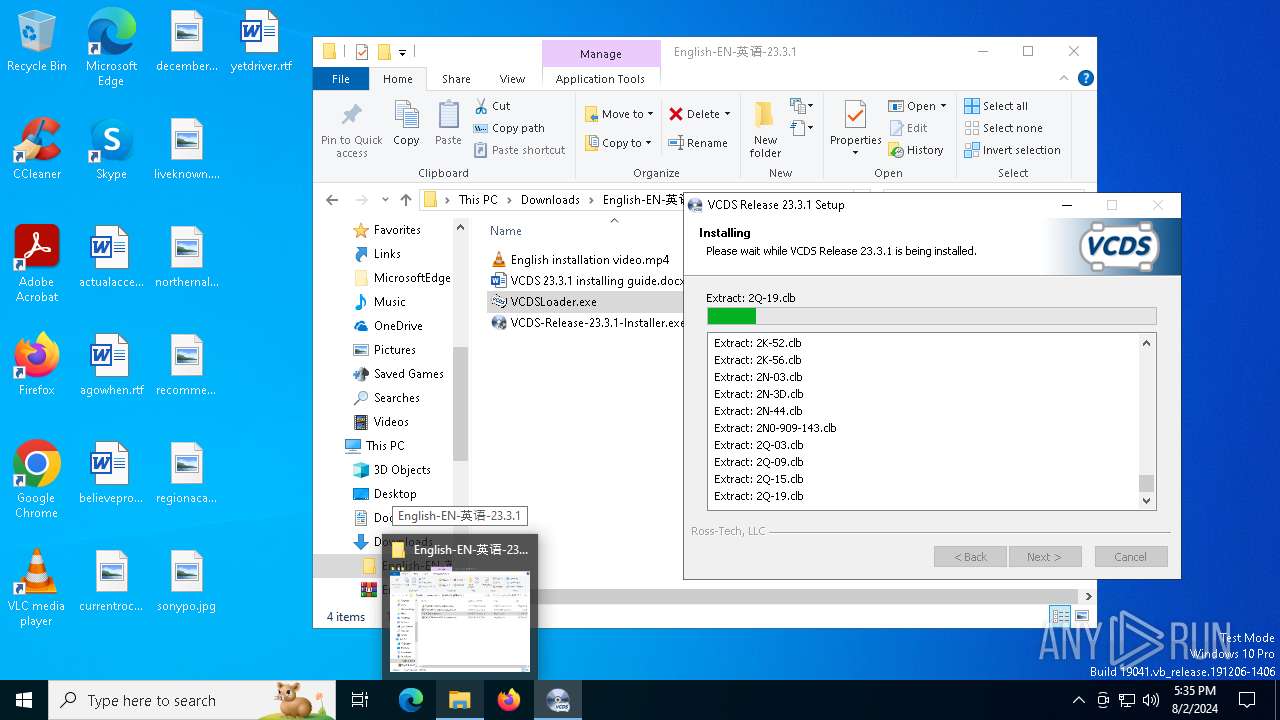Open the Move to dropdown
1280x720 pixels.
point(619,114)
